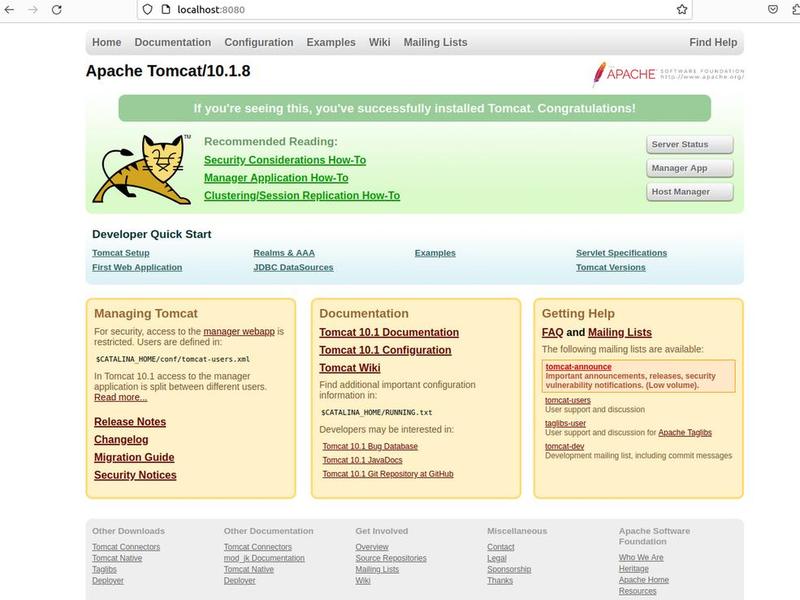Open Contact under Miscellaneous

click(x=501, y=547)
